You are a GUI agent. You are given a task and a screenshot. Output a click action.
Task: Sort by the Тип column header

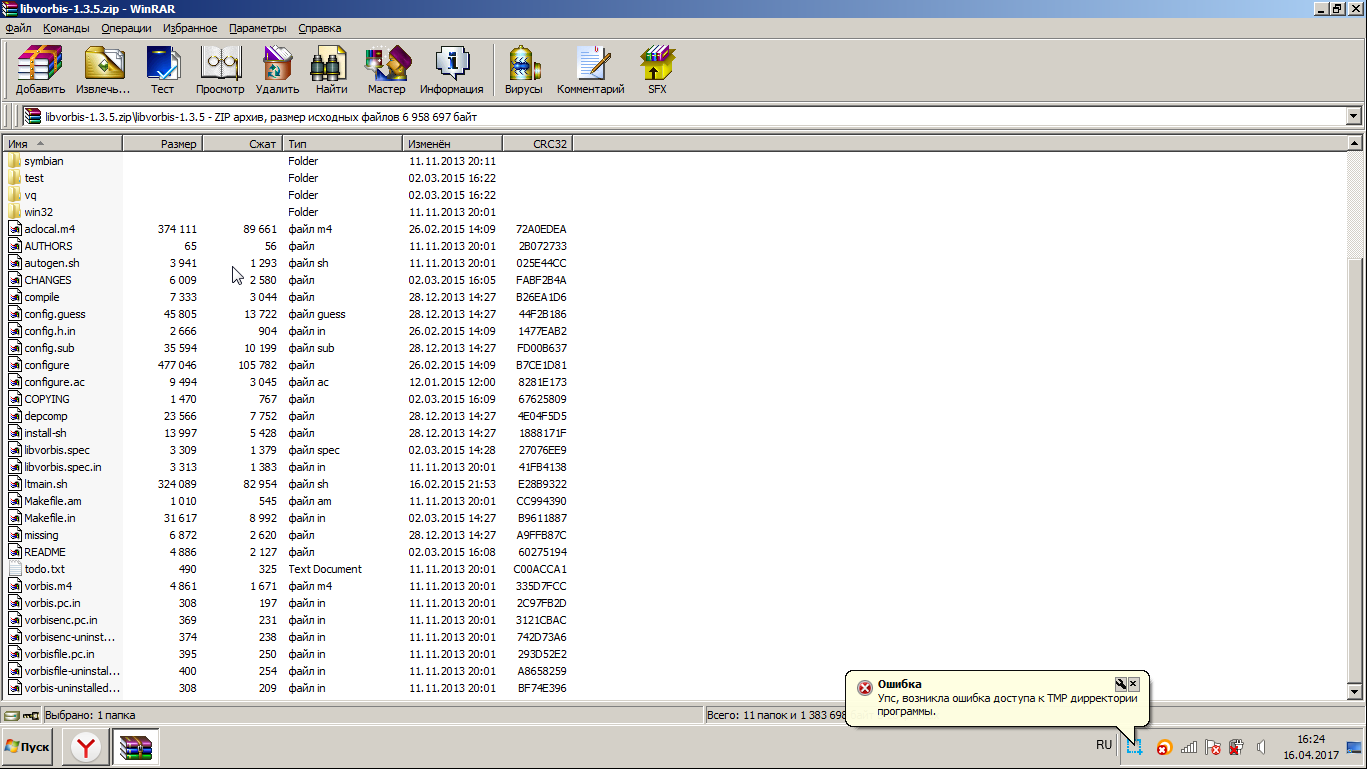tap(342, 144)
